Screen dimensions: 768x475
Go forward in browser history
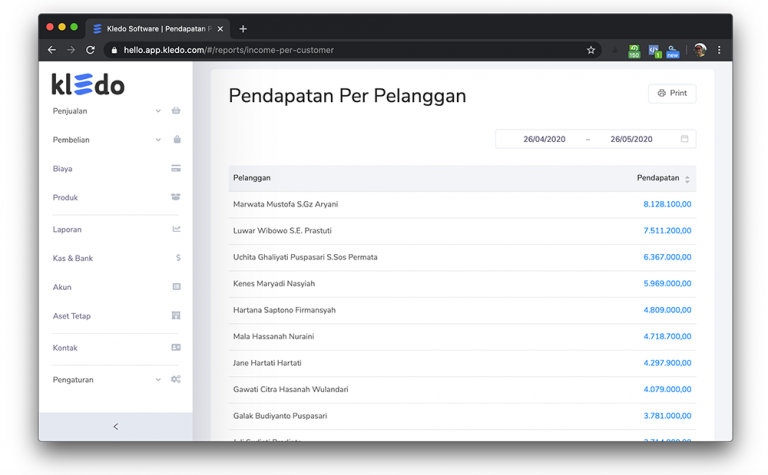[71, 50]
